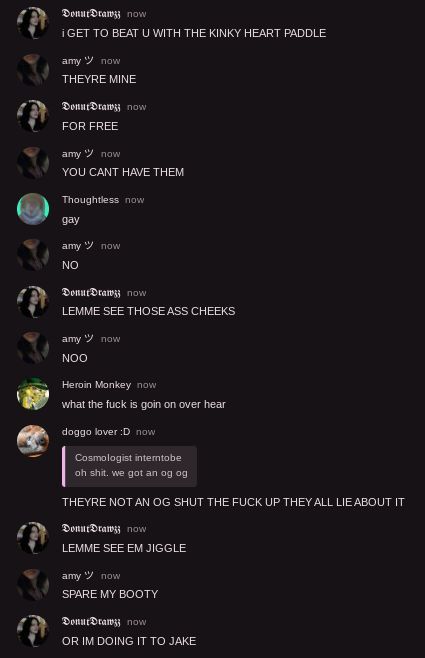Click amy's avatar next to THEYRE MINE
Image resolution: width=425 pixels, height=658 pixels.
point(33,70)
